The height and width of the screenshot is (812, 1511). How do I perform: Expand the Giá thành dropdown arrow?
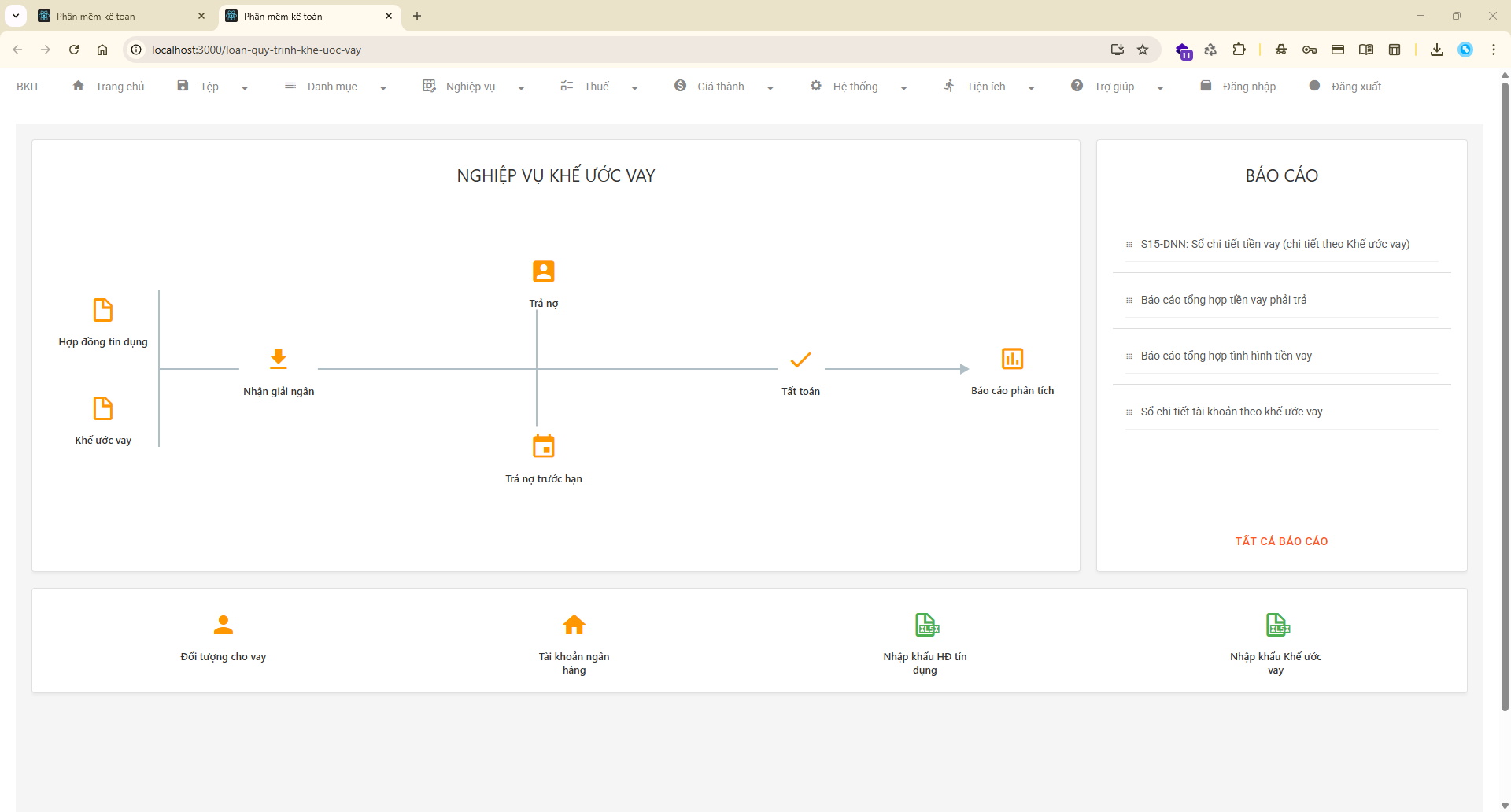(770, 88)
